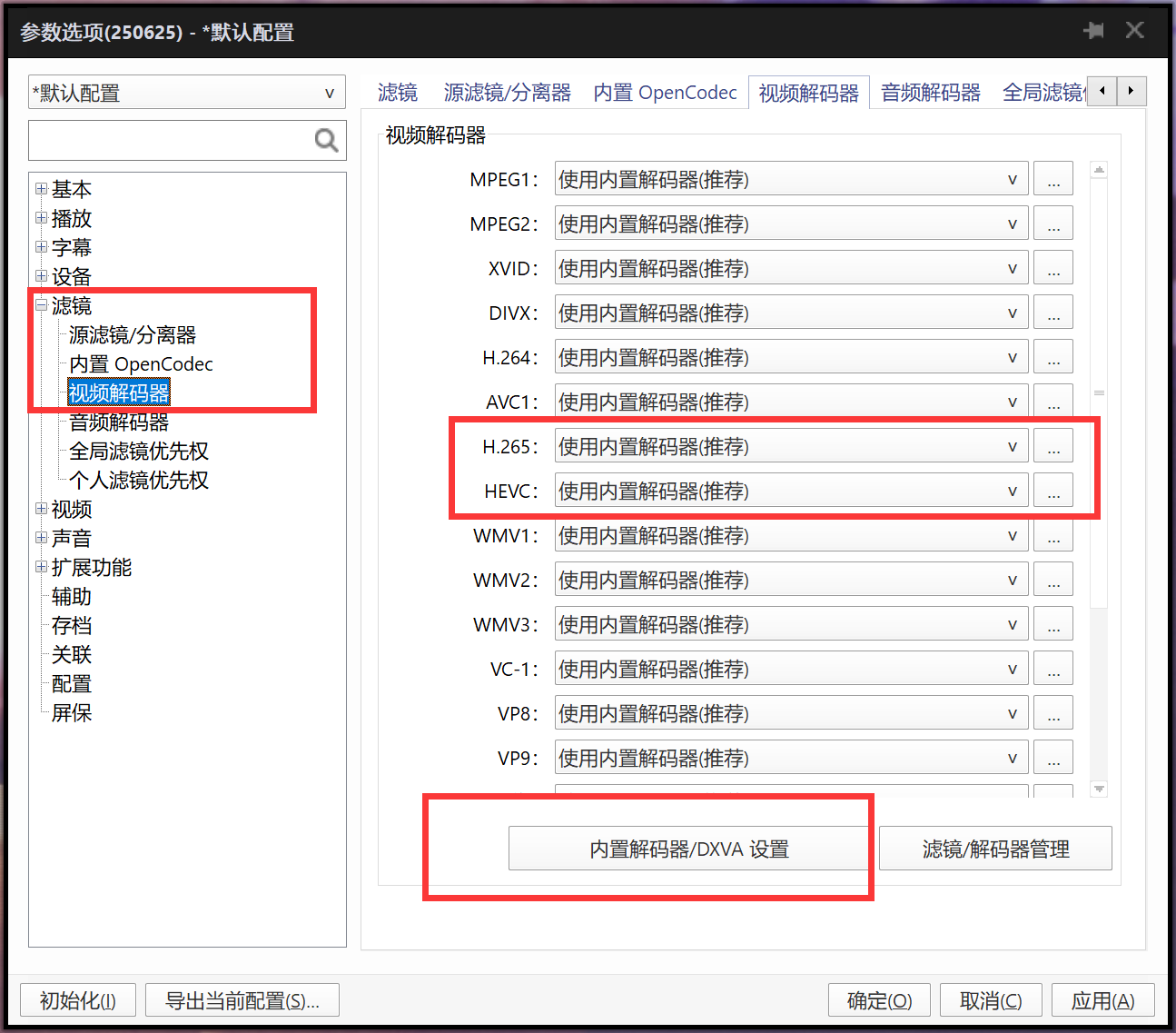The width and height of the screenshot is (1176, 1033).
Task: Click inside the settings search field
Action: [163, 140]
